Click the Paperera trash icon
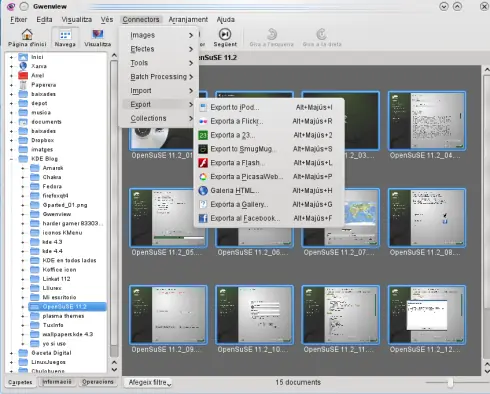The image size is (490, 394). tap(23, 85)
